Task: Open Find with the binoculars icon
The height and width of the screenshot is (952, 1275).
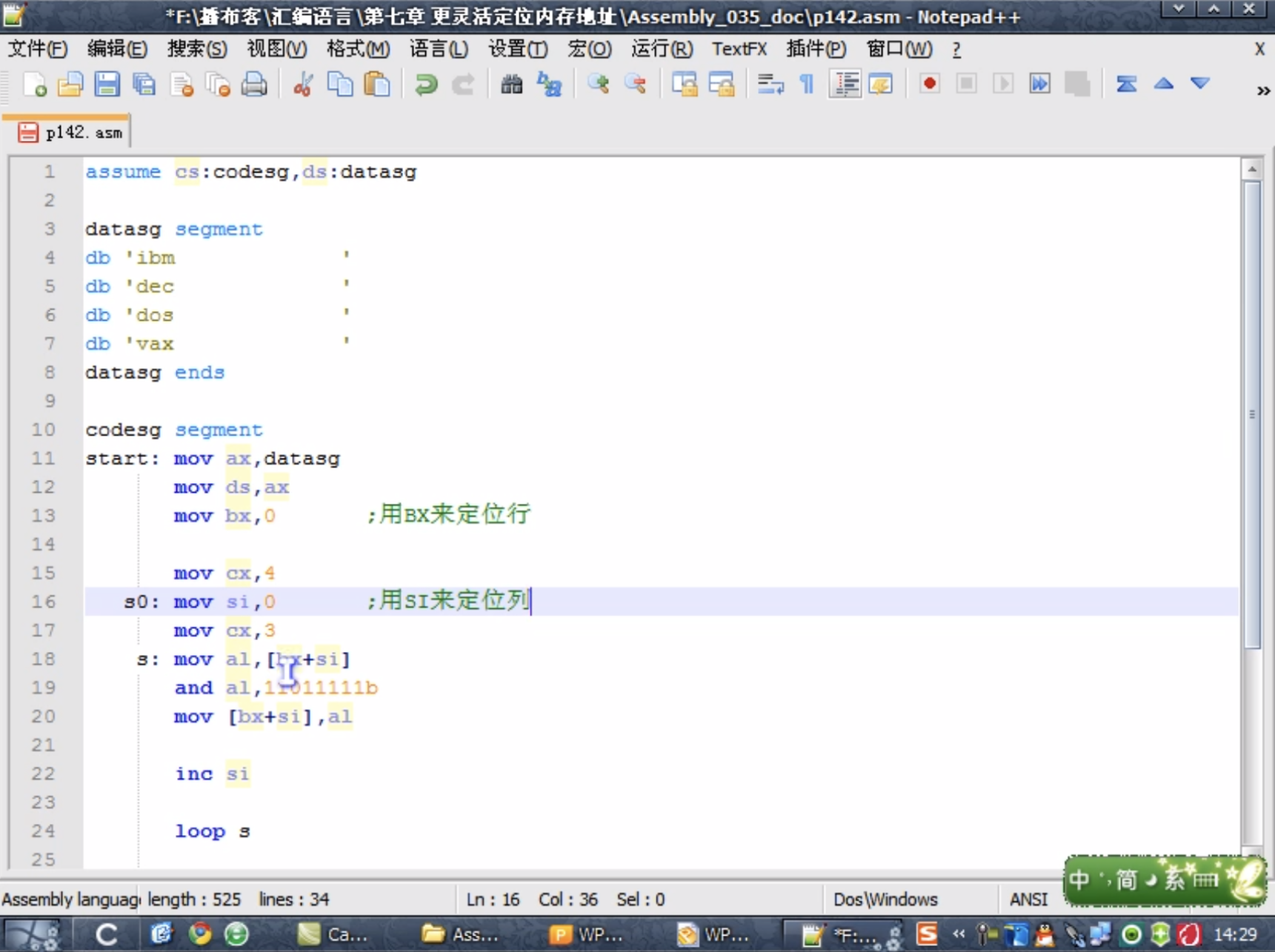Action: [511, 84]
